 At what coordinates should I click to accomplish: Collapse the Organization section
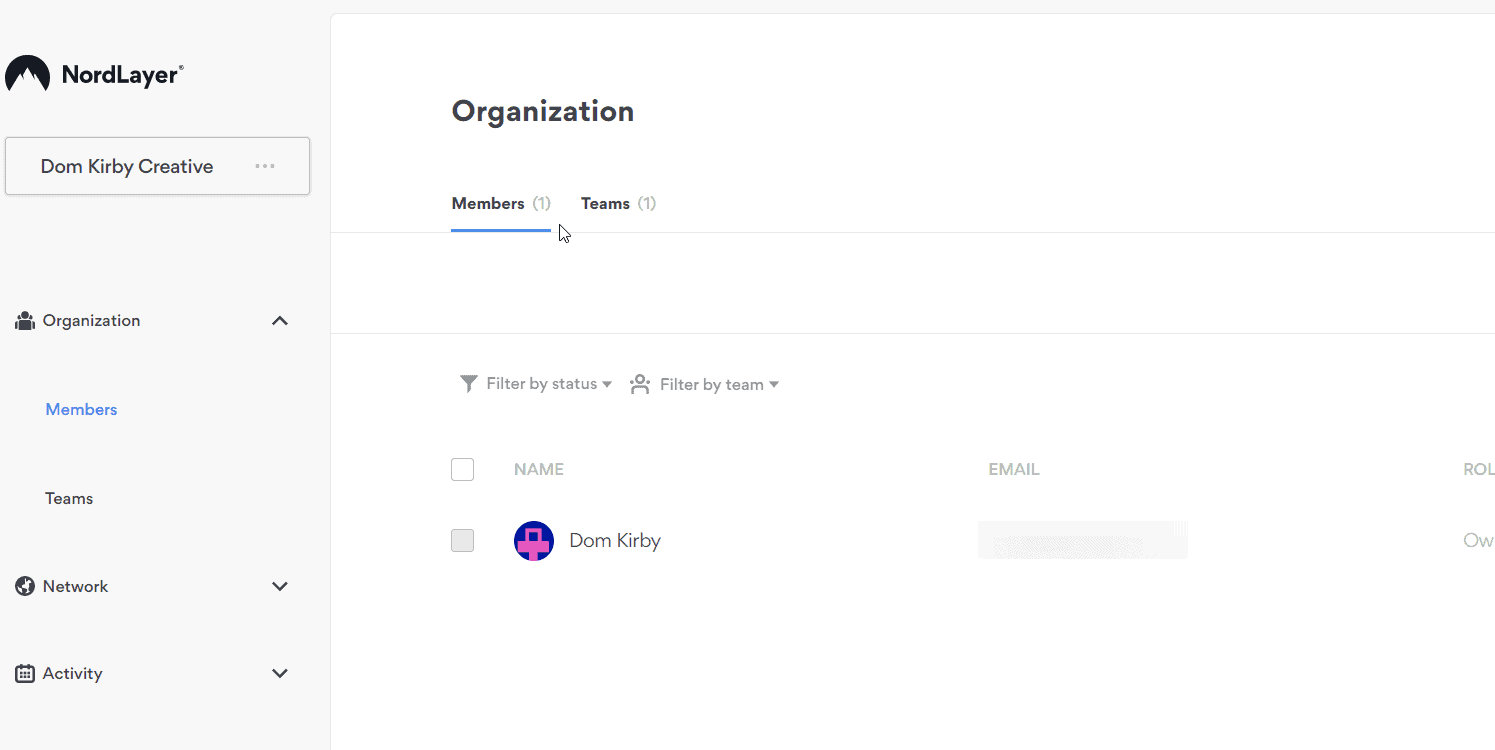click(280, 320)
